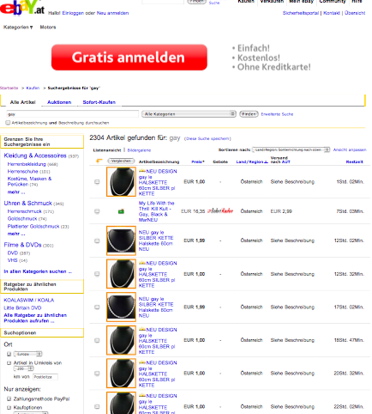Enable Artikel im Umkreis von checkbox
Screen dimensions: 372x414
point(9,363)
